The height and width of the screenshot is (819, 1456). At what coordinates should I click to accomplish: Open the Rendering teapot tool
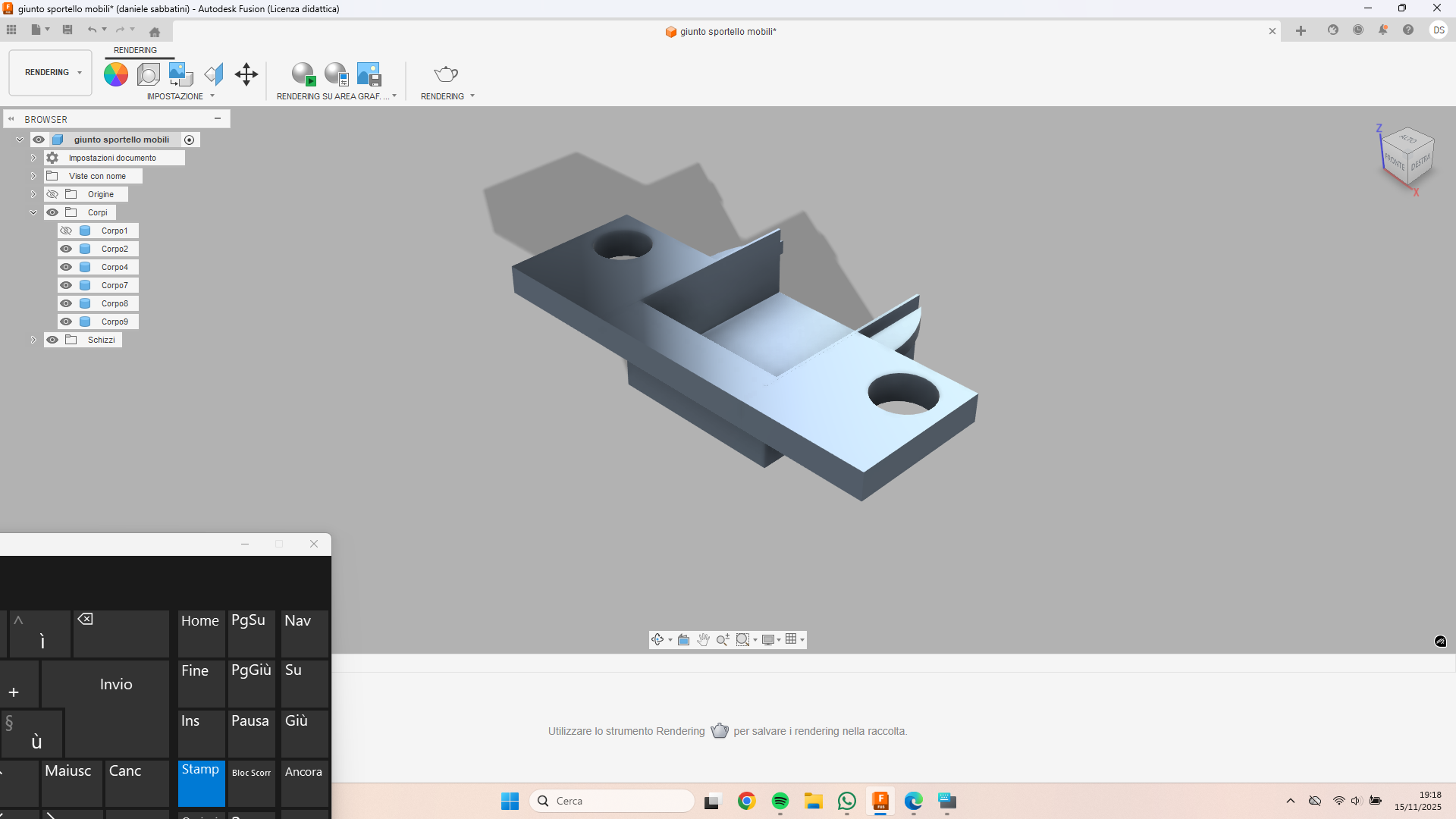[x=445, y=74]
